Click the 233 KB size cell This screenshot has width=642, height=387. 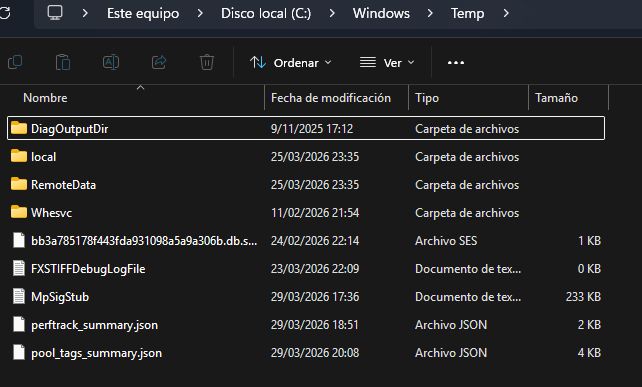tap(583, 297)
